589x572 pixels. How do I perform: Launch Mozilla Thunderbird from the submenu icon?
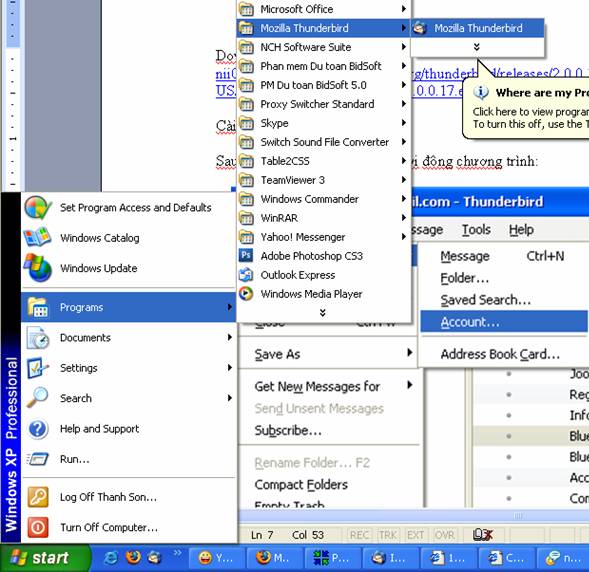tap(420, 28)
